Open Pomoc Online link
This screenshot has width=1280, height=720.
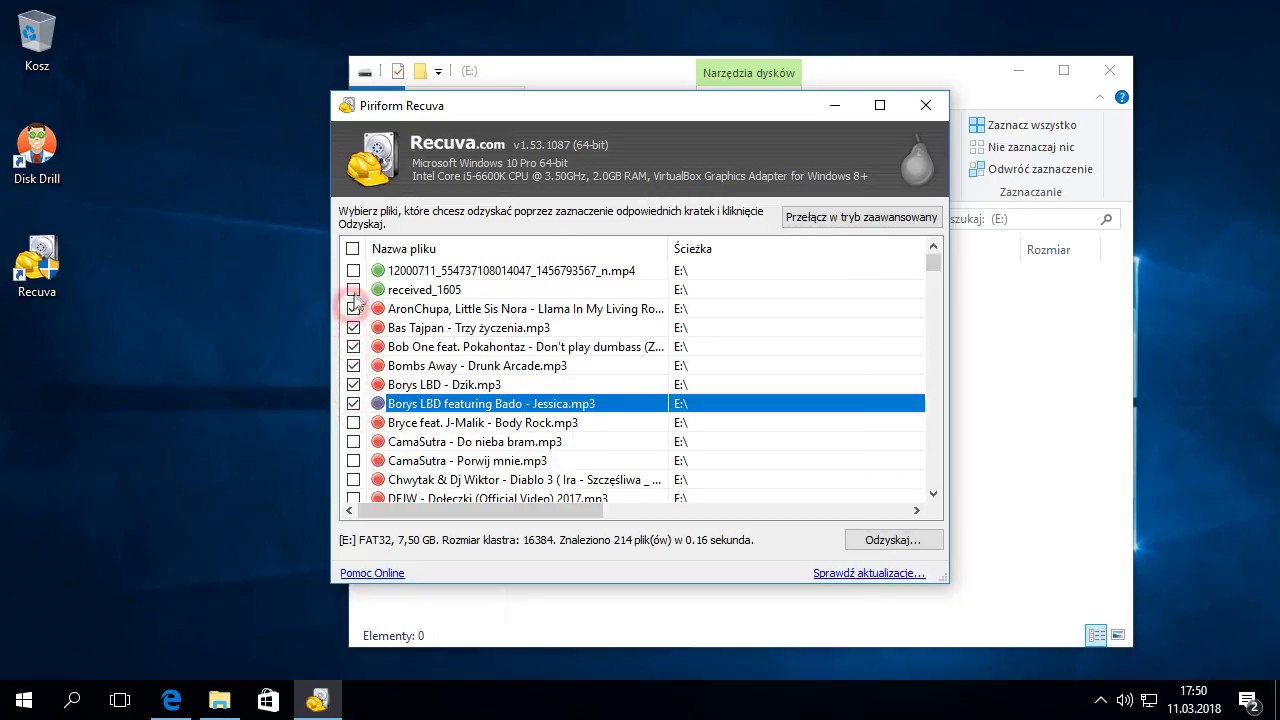(372, 573)
